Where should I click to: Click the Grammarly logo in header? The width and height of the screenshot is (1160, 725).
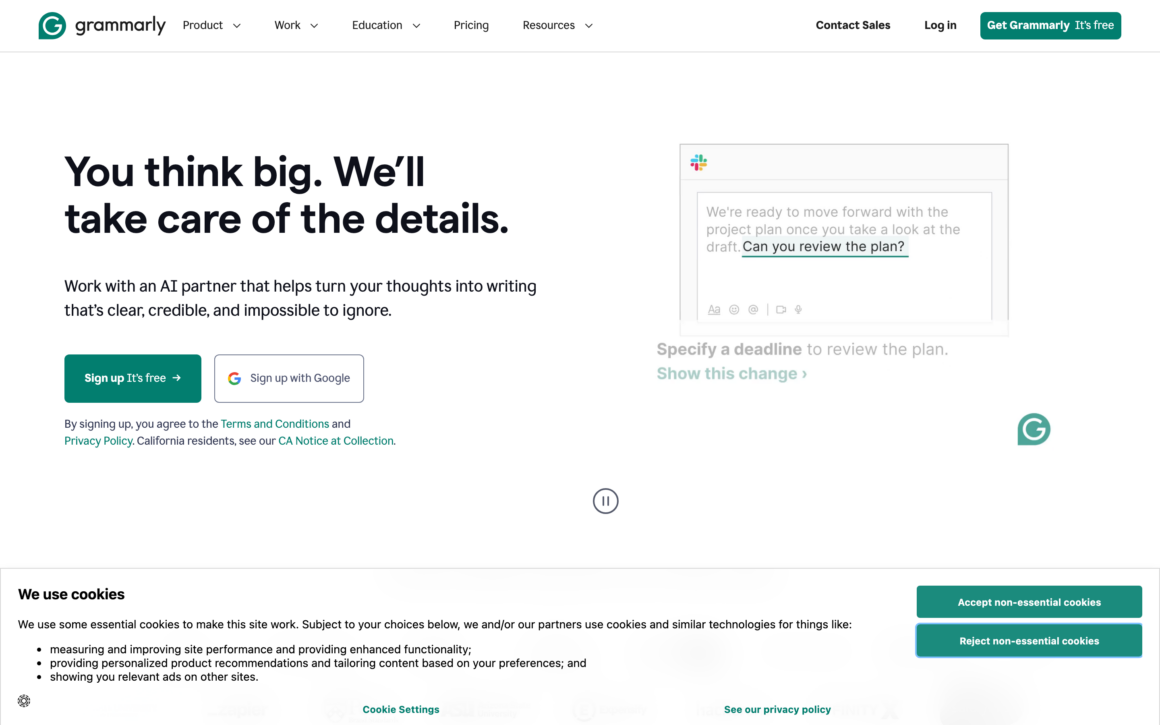point(102,25)
